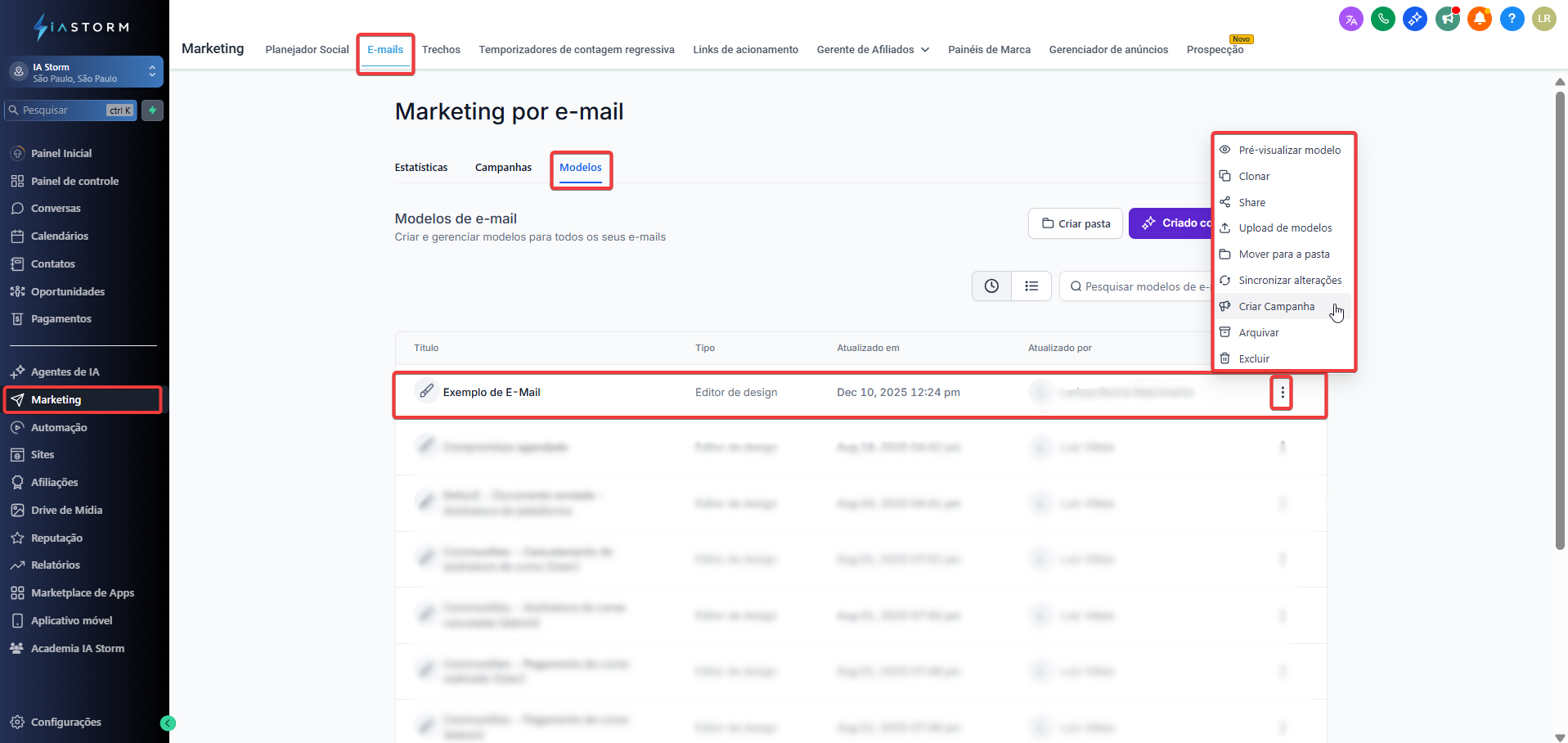Click the blue help question mark icon
Image resolution: width=1568 pixels, height=743 pixels.
(x=1512, y=19)
